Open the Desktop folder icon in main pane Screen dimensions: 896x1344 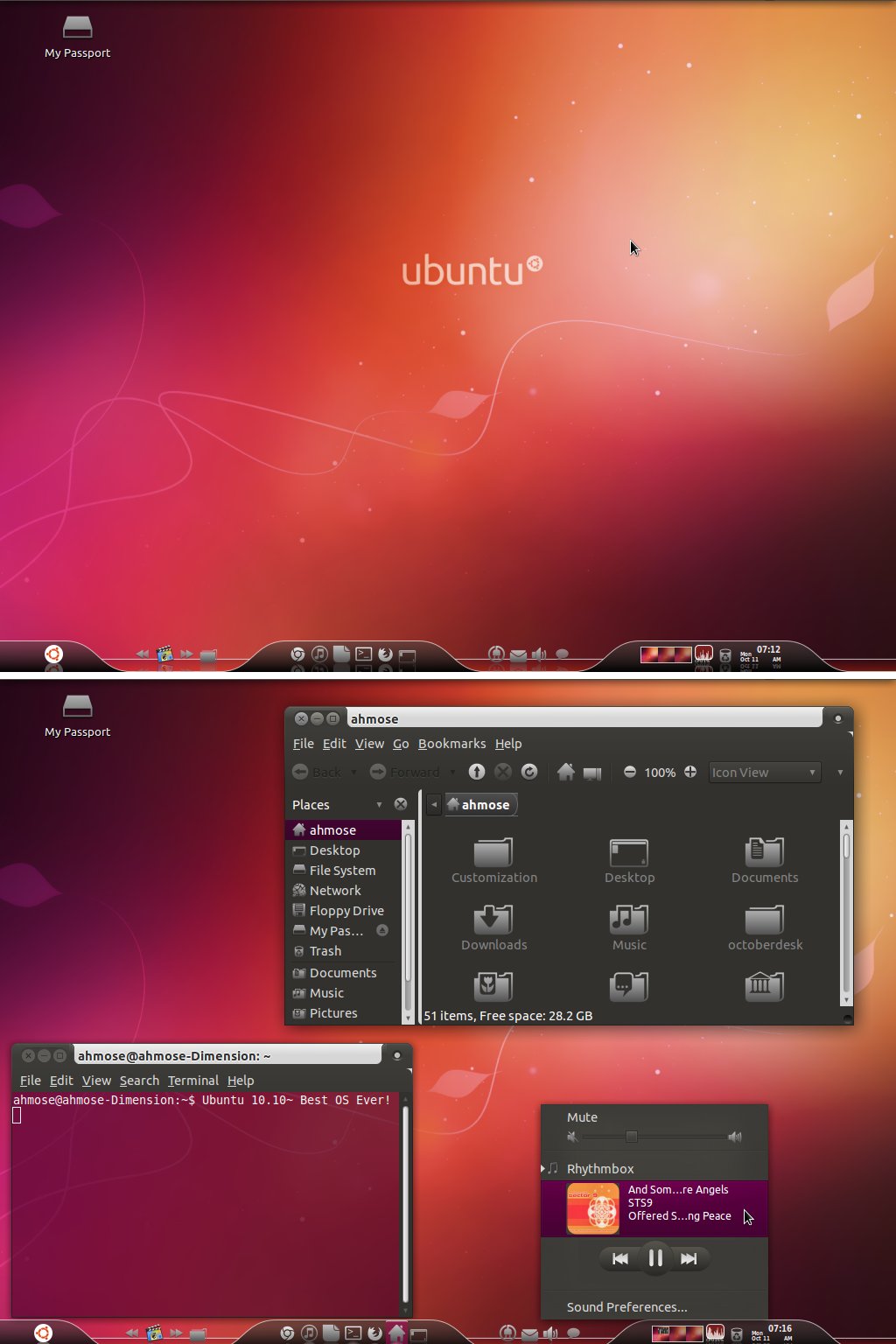[x=629, y=860]
